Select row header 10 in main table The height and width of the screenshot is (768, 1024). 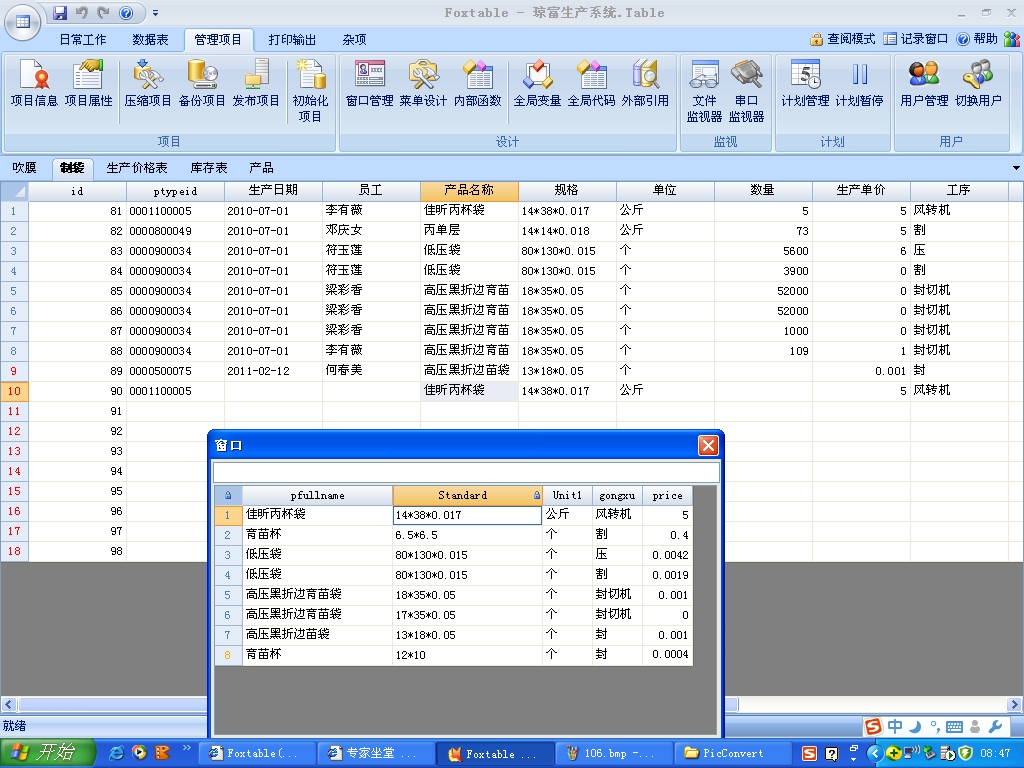pyautogui.click(x=14, y=391)
